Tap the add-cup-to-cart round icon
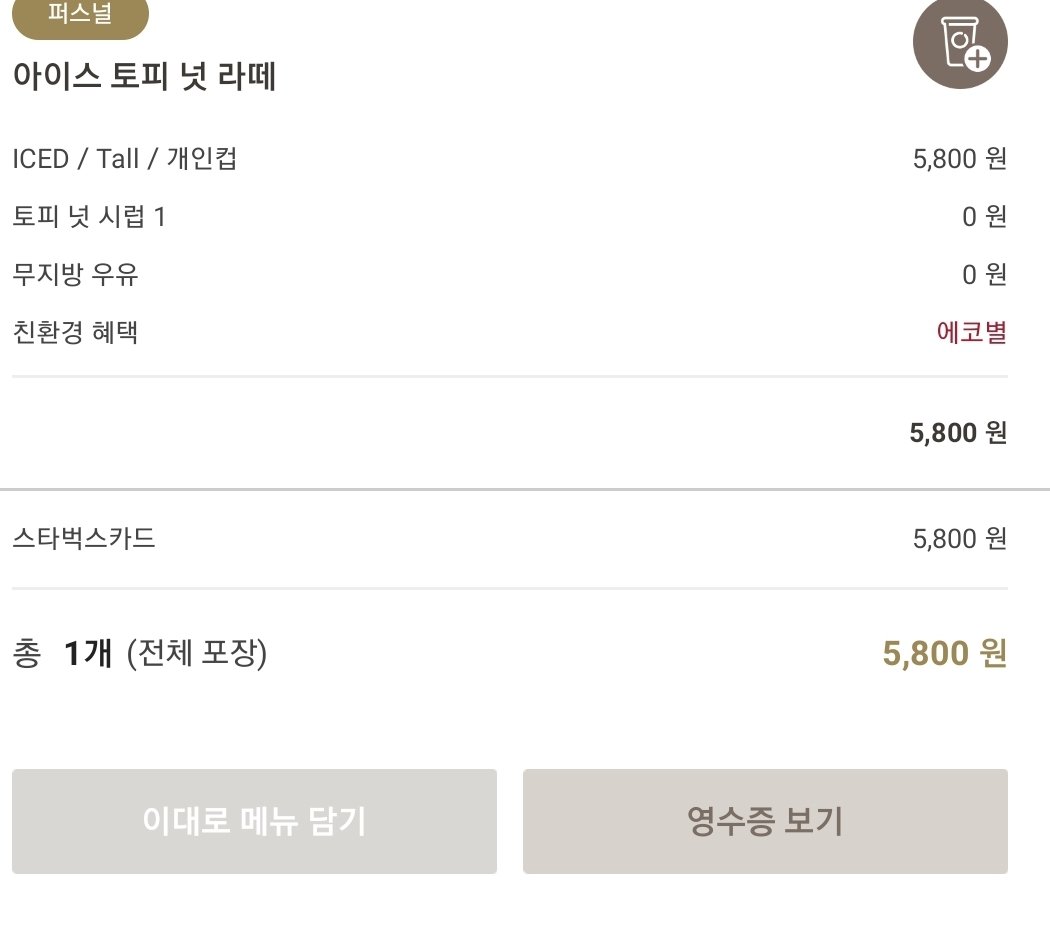This screenshot has height=927, width=1050. coord(960,42)
